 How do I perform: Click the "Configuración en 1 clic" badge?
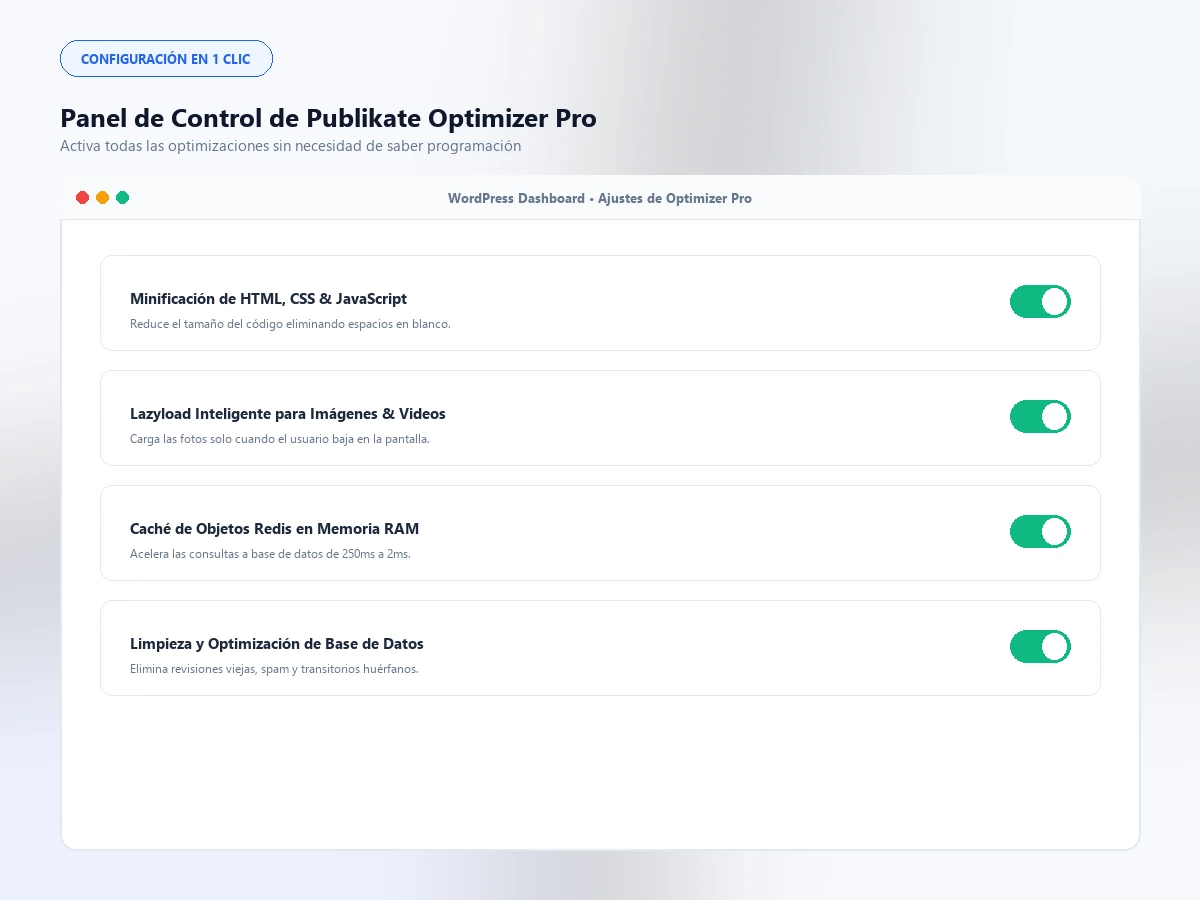[x=166, y=59]
